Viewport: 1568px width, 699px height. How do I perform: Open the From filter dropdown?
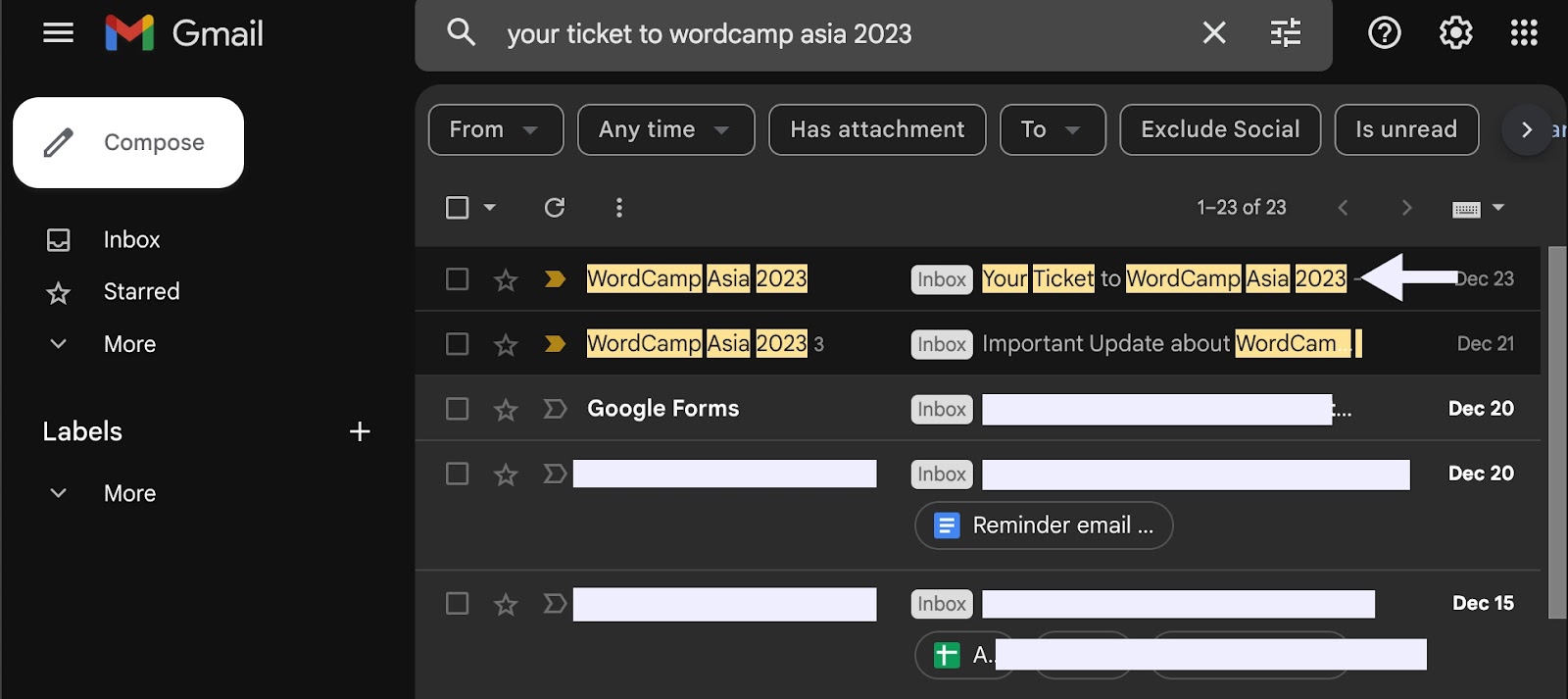[x=496, y=129]
